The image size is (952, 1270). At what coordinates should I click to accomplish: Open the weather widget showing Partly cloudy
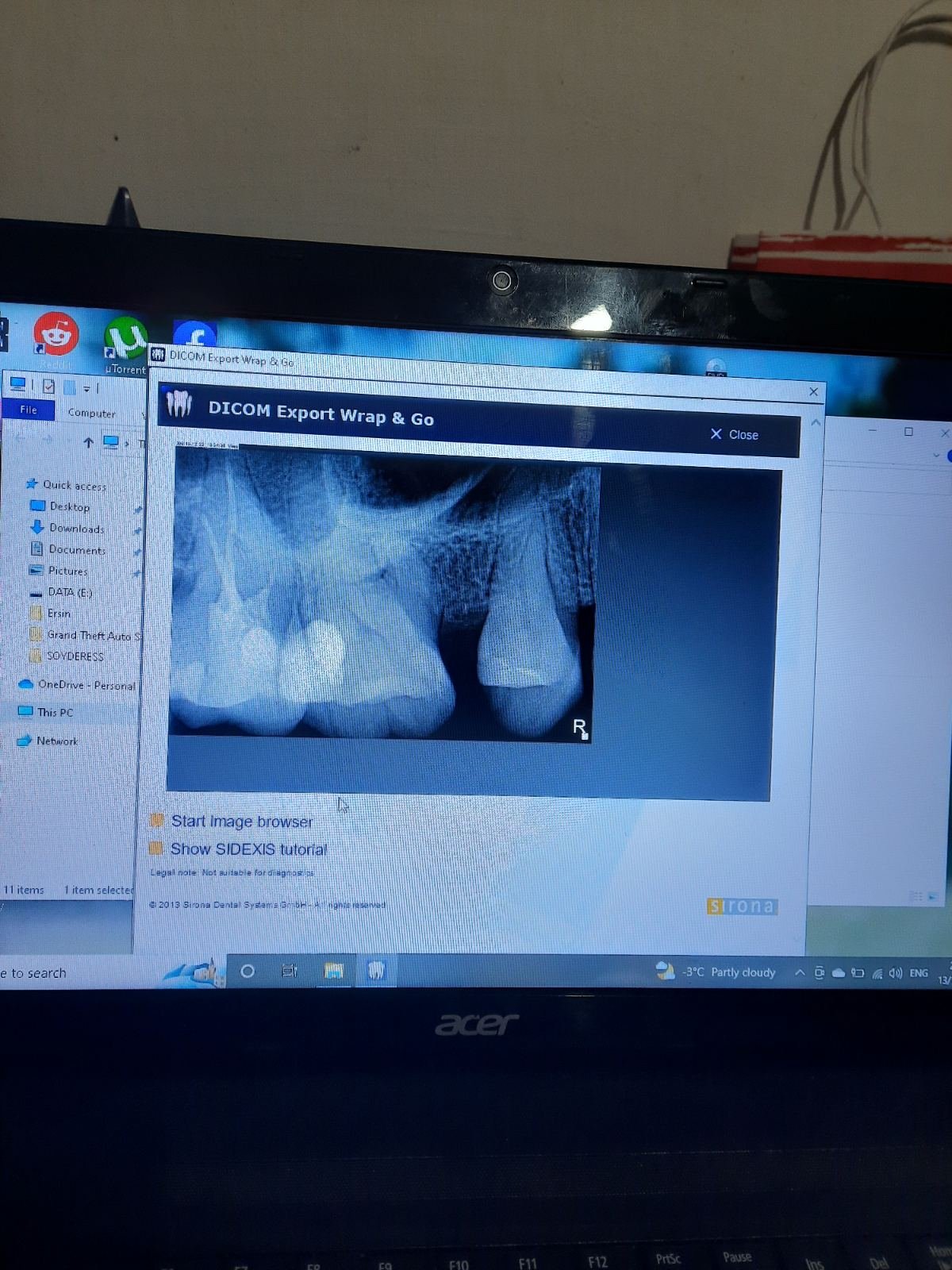pyautogui.click(x=716, y=972)
